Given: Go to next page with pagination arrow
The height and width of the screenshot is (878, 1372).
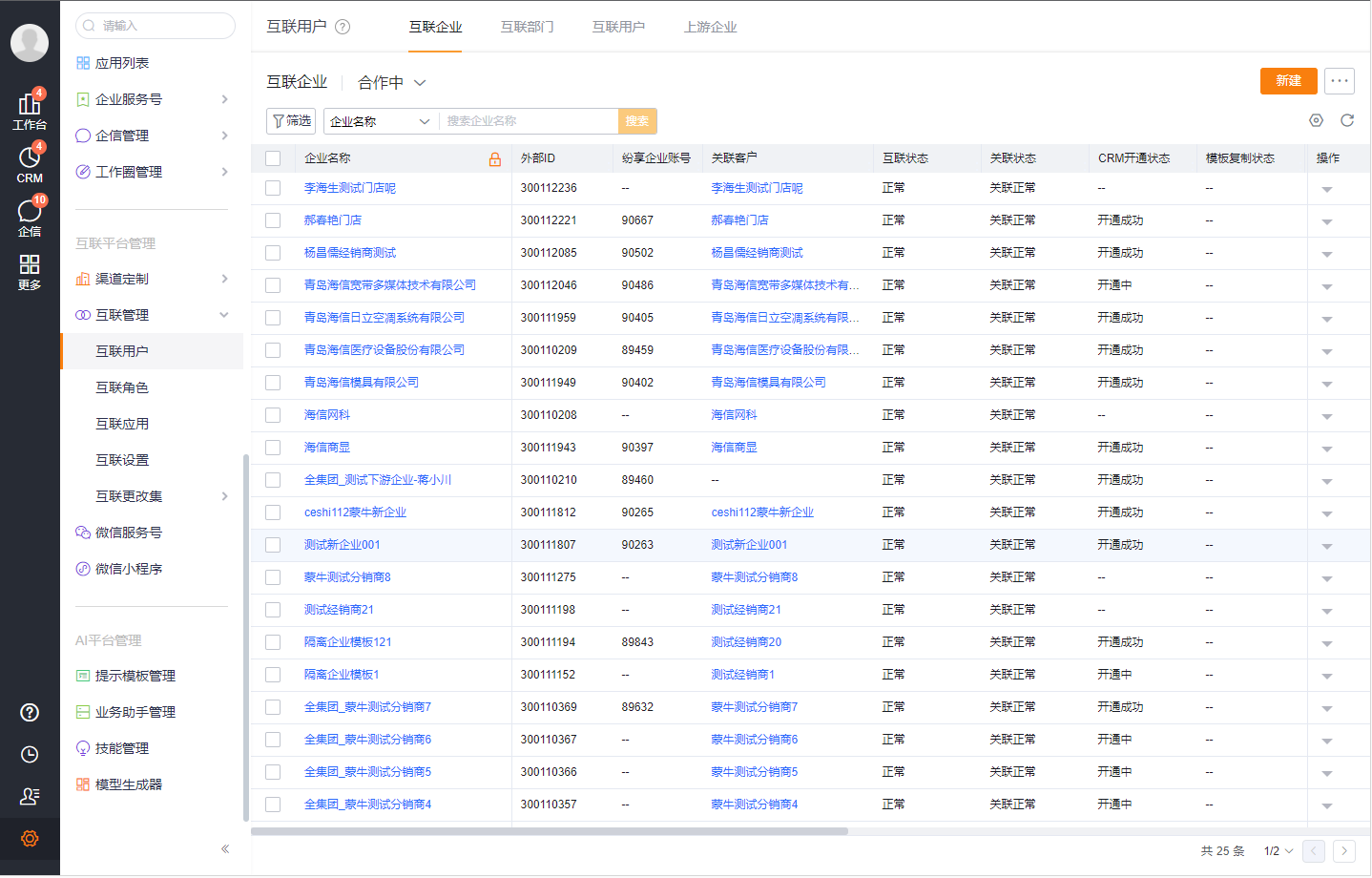Looking at the screenshot, I should click(x=1344, y=849).
